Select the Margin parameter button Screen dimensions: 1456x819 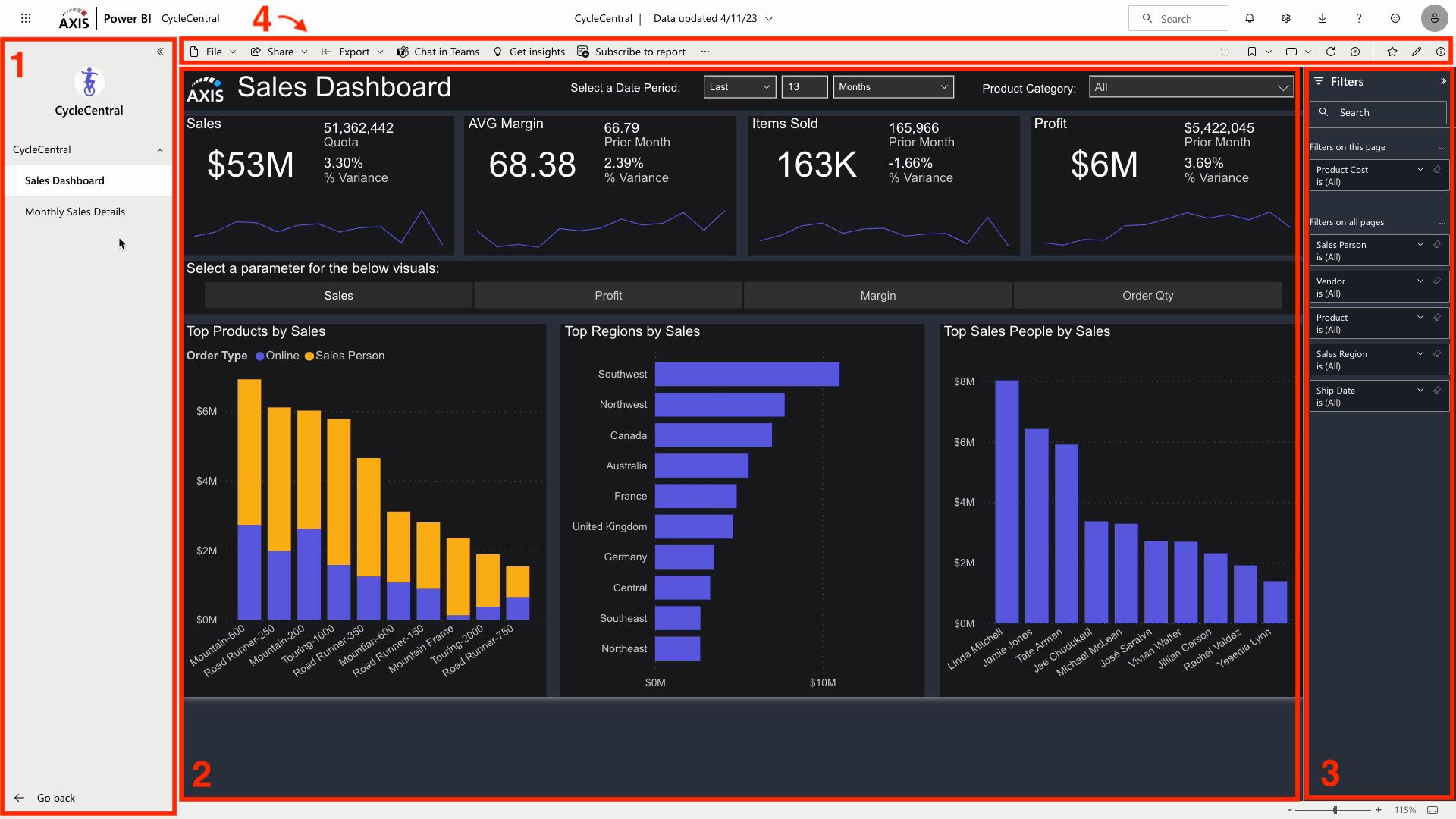878,296
